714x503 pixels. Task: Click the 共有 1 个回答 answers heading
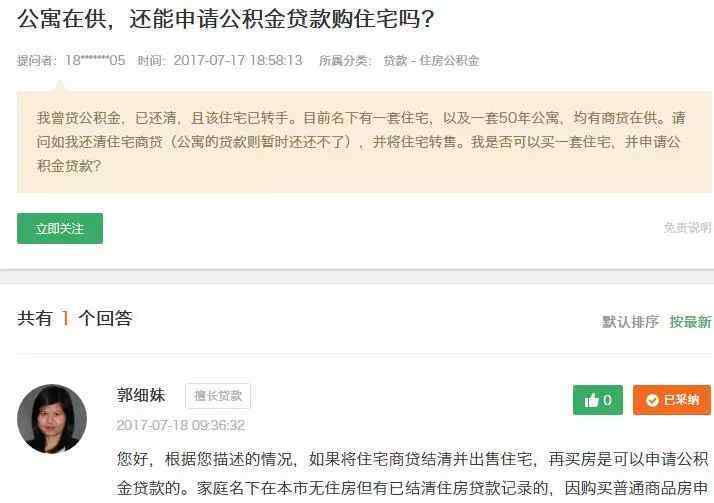click(75, 318)
